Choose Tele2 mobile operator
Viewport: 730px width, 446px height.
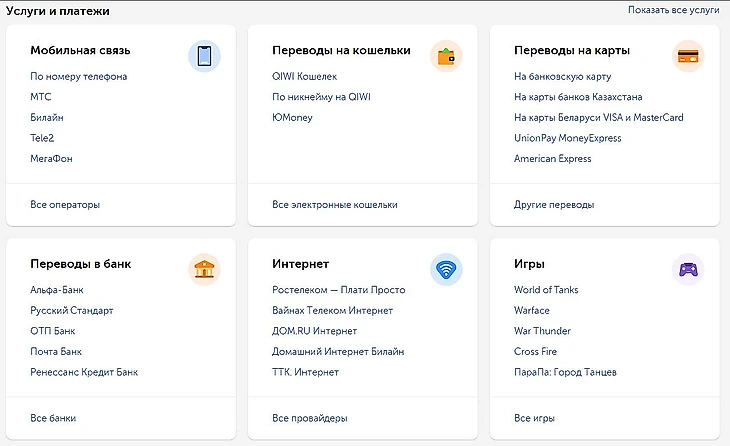click(x=42, y=138)
